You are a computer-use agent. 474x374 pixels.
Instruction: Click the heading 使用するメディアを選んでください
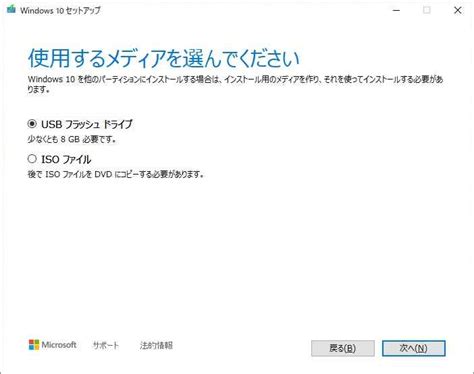[163, 58]
